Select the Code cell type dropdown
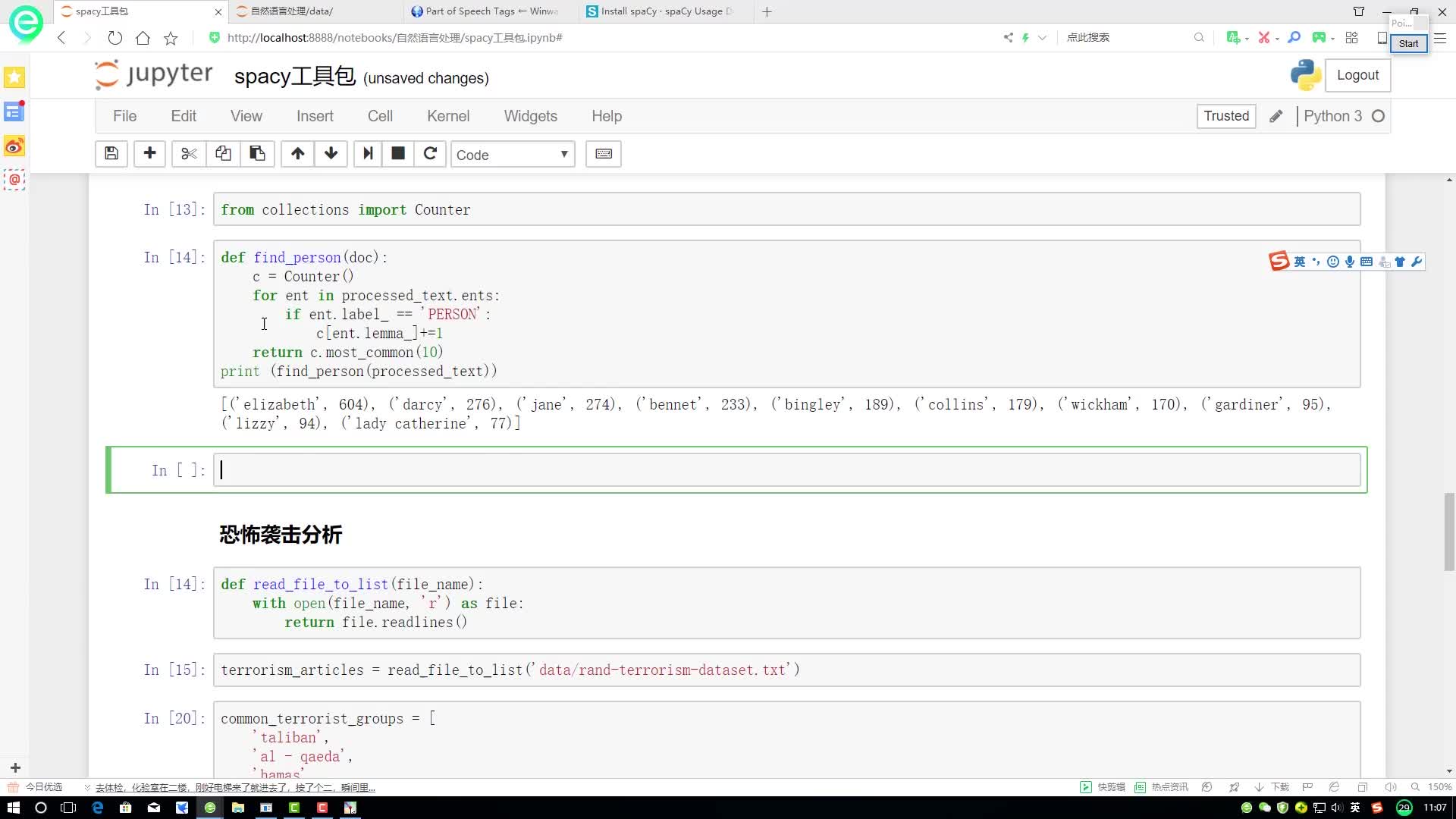The width and height of the screenshot is (1456, 819). pyautogui.click(x=513, y=154)
